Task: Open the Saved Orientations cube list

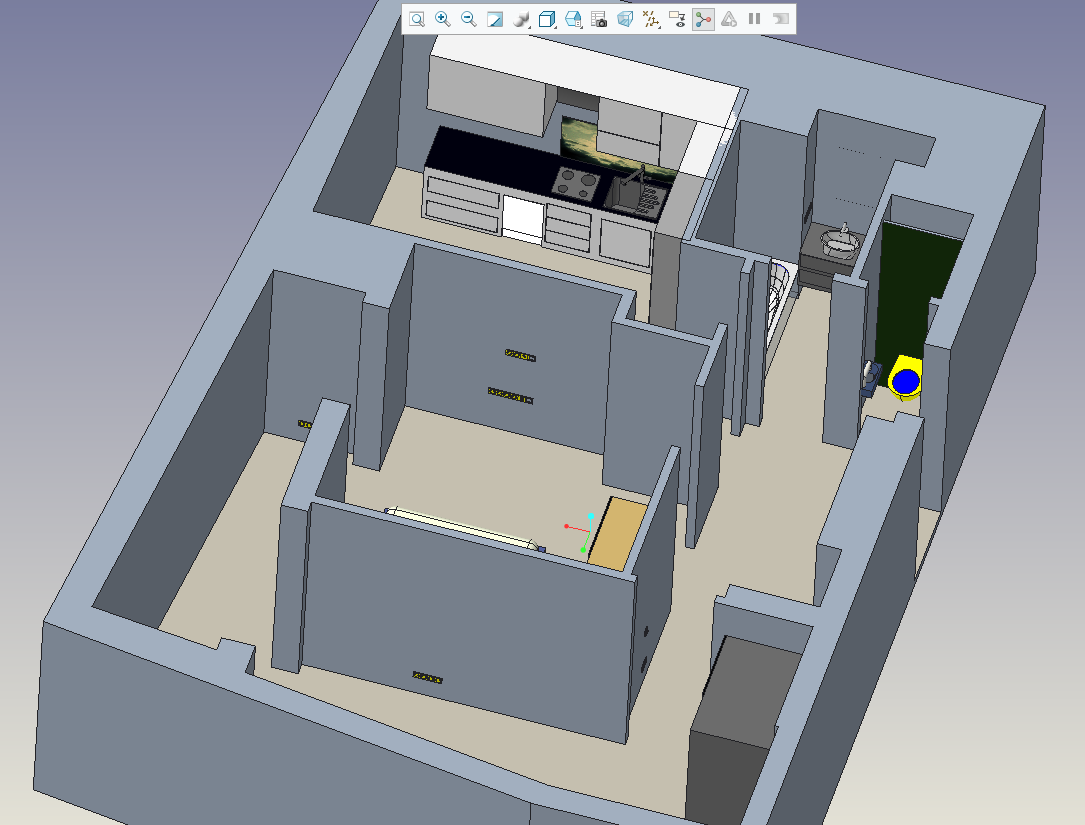Action: (x=547, y=19)
